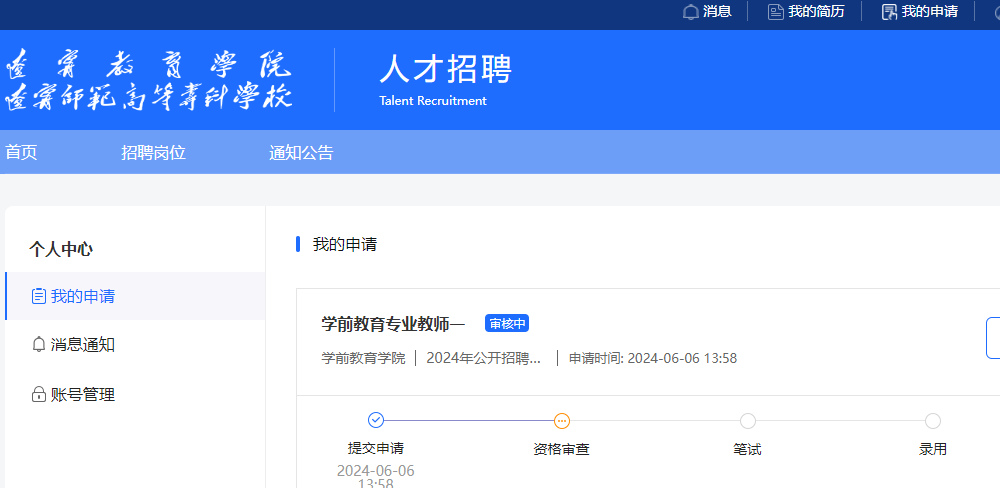1000x488 pixels.
Task: Open 账号管理 in the sidebar
Action: [x=83, y=395]
